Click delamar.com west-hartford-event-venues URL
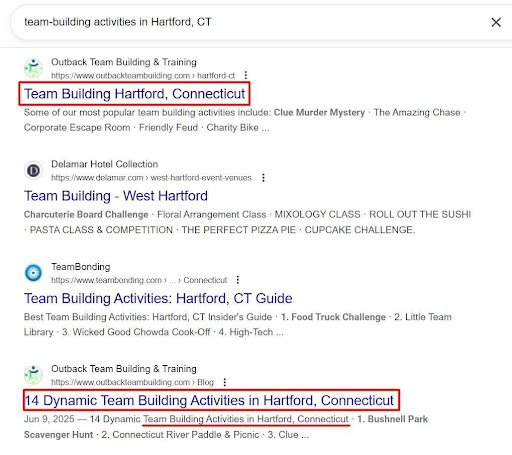Viewport: 512px width, 455px height. tap(151, 178)
